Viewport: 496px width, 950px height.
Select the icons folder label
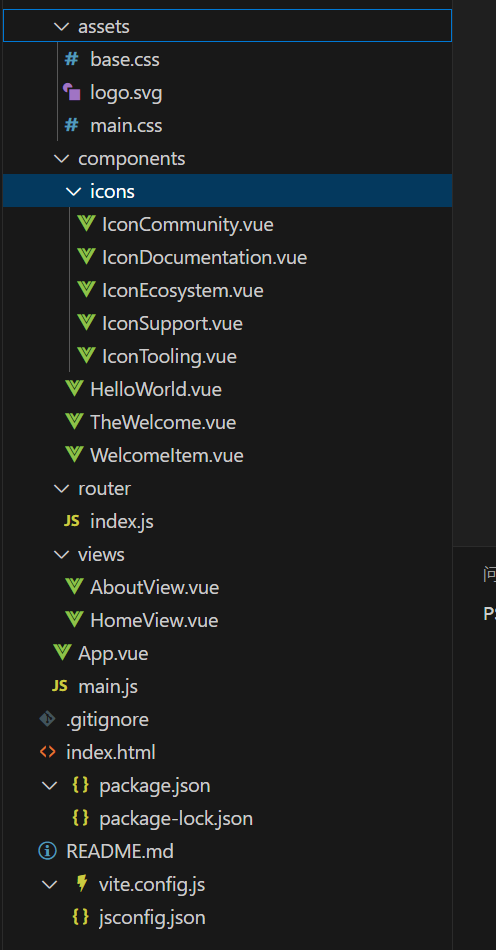pos(112,191)
